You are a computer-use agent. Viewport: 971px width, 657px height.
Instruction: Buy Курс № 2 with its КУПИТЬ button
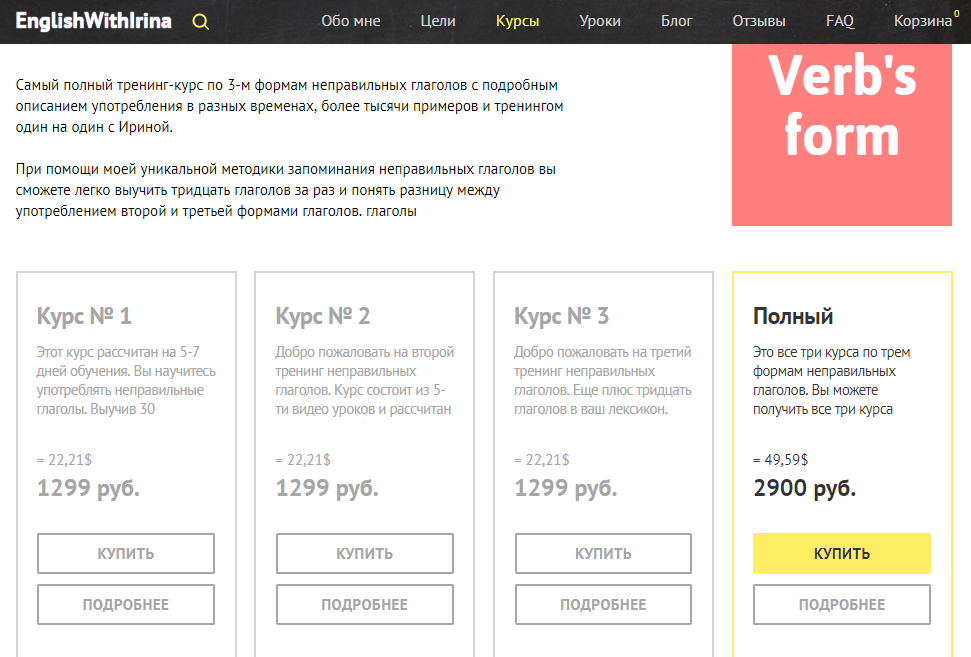pos(364,553)
